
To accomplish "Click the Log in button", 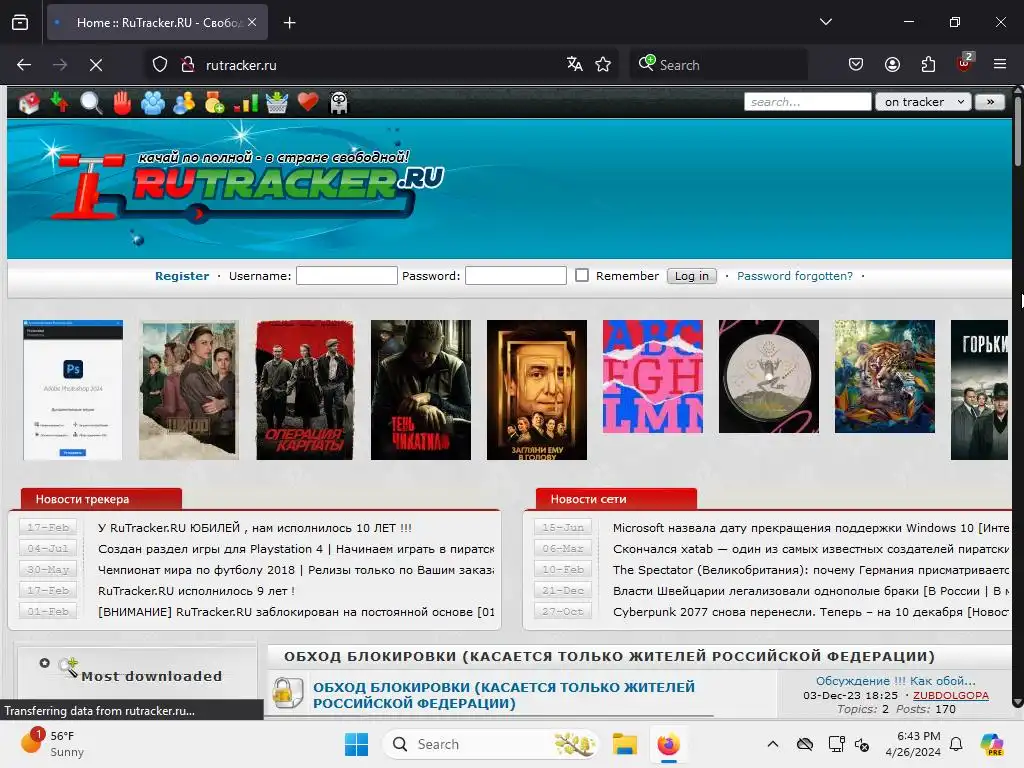I will [692, 276].
